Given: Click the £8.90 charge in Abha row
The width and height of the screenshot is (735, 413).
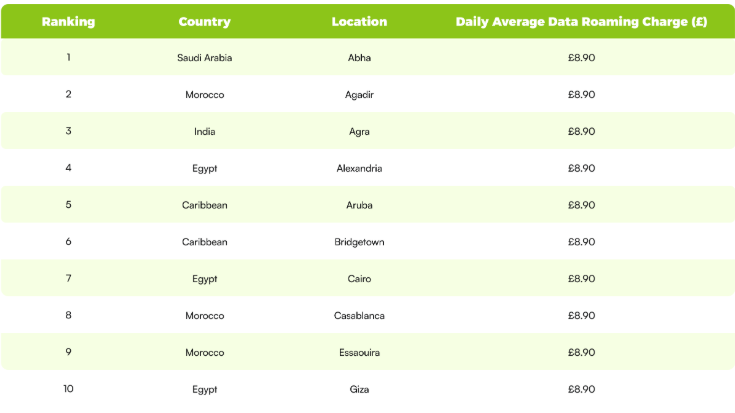Looking at the screenshot, I should point(581,58).
